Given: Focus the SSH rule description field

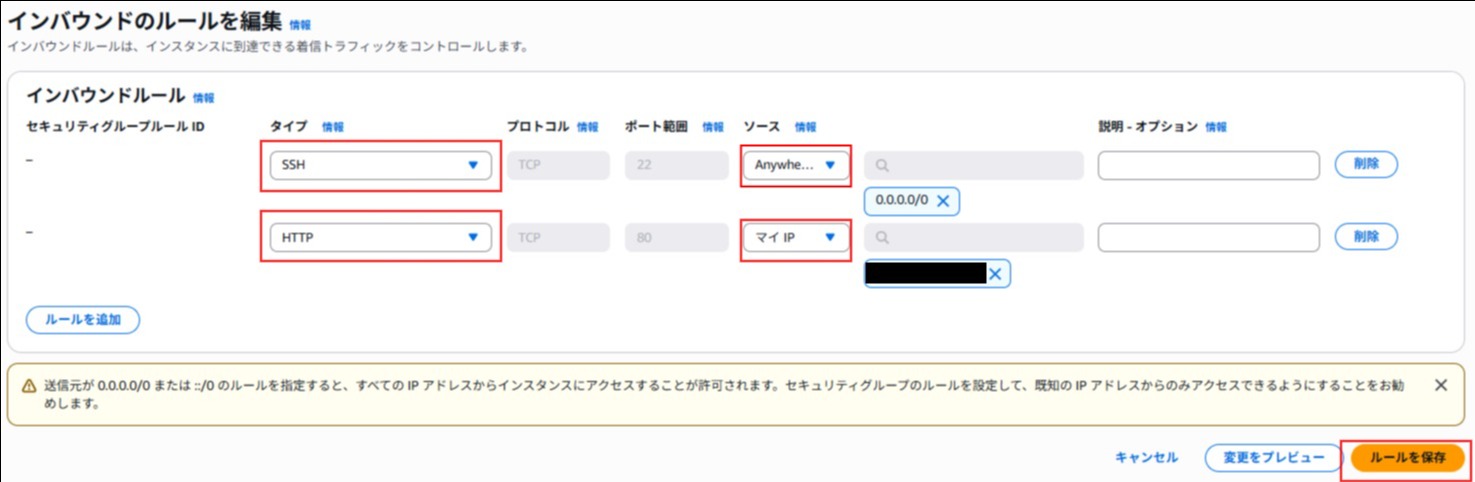Looking at the screenshot, I should coord(1208,165).
